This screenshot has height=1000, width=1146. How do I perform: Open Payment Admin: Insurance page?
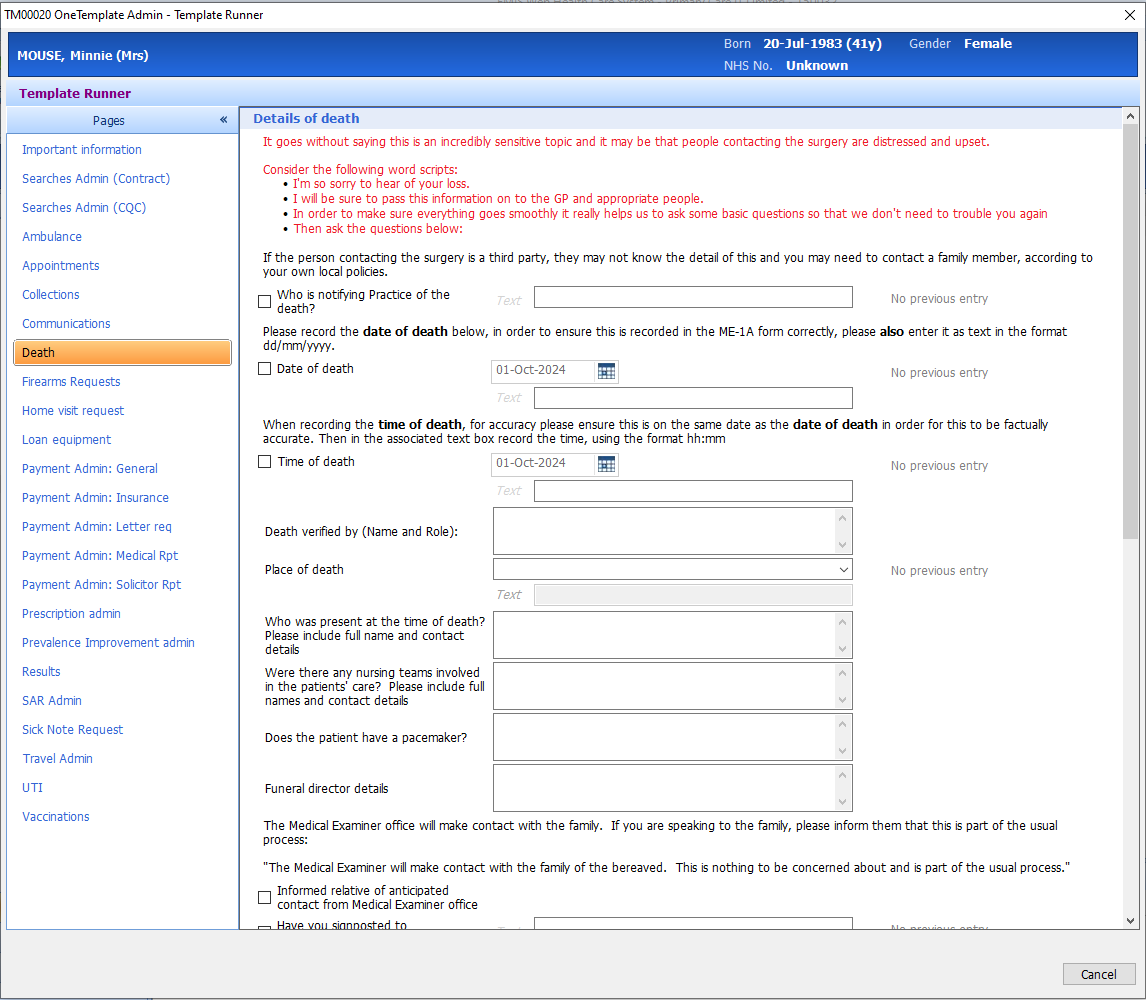[x=95, y=498]
